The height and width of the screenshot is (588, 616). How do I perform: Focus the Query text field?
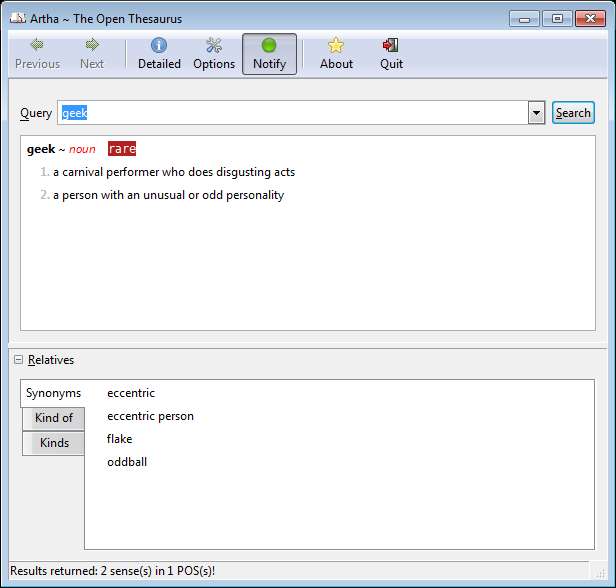tap(293, 113)
